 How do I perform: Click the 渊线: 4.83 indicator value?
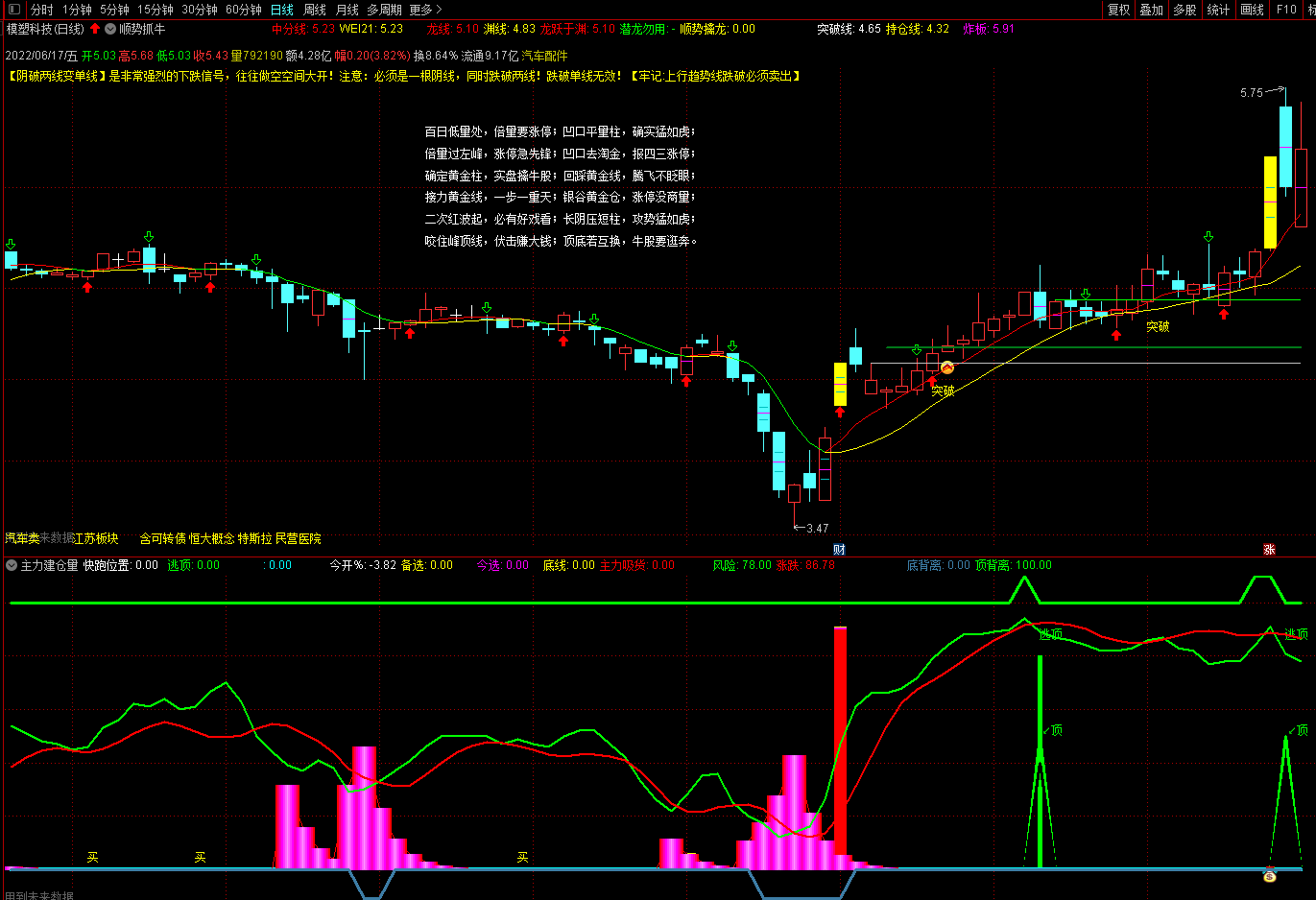tap(510, 29)
